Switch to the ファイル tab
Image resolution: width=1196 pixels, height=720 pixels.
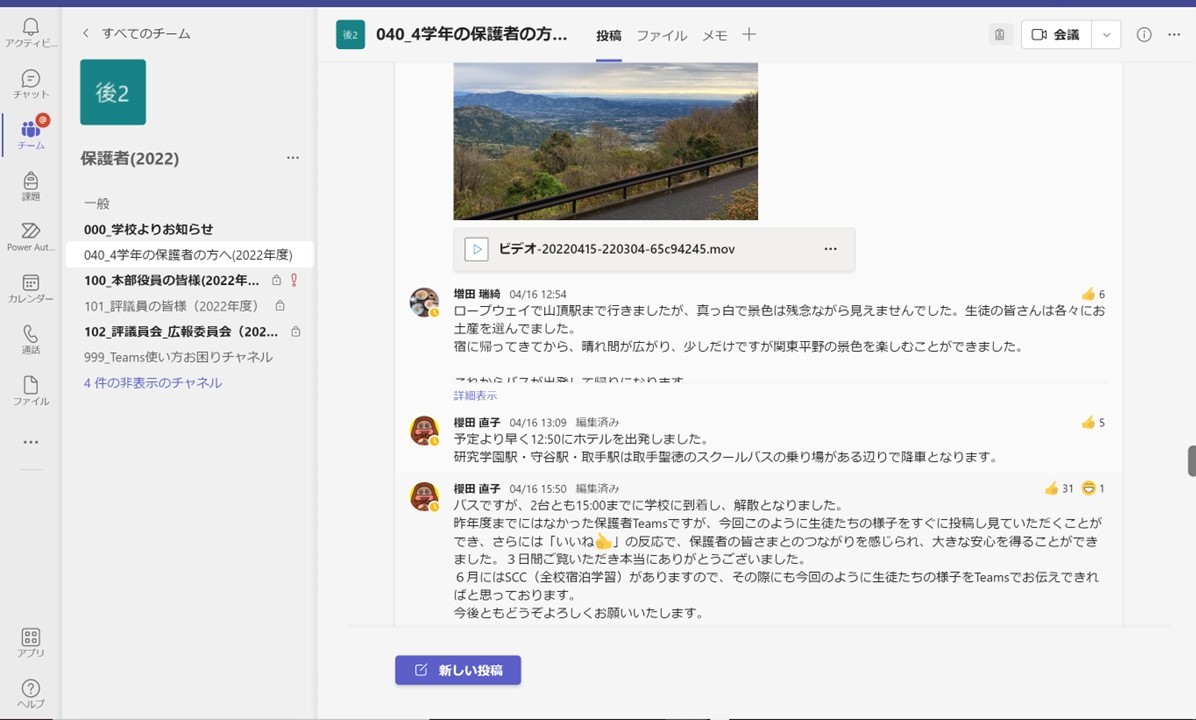click(x=661, y=35)
